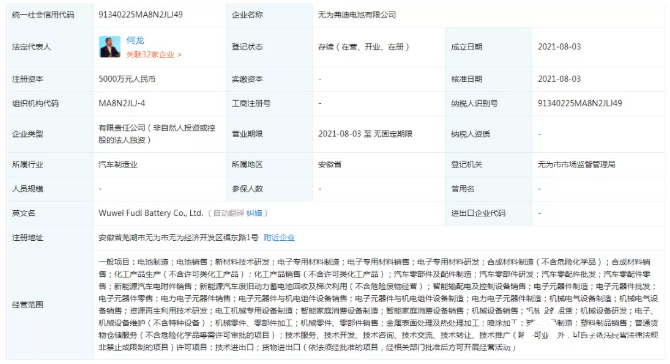Select the 组织机构代码 label cell

tap(50, 103)
